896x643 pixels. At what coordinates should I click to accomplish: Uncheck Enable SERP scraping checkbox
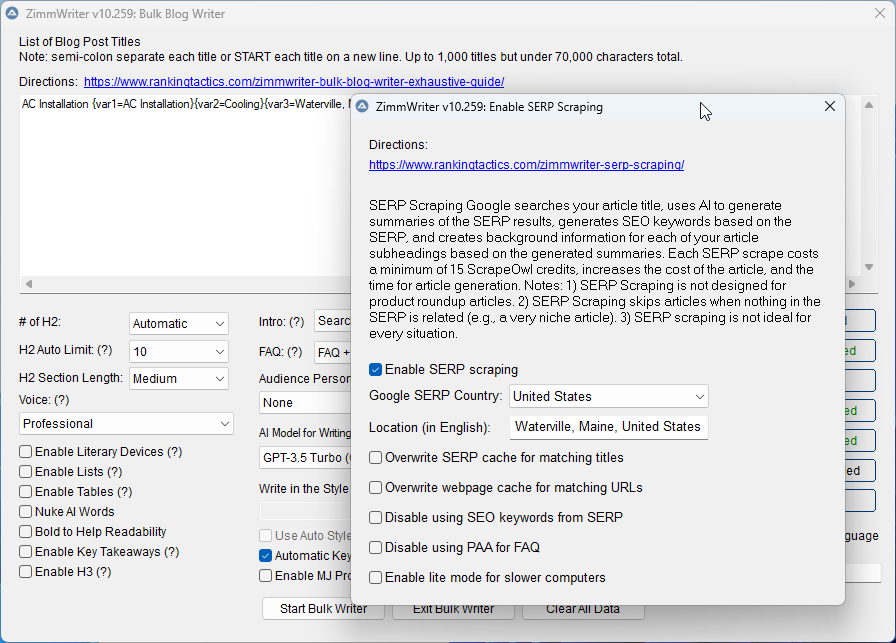click(x=375, y=370)
